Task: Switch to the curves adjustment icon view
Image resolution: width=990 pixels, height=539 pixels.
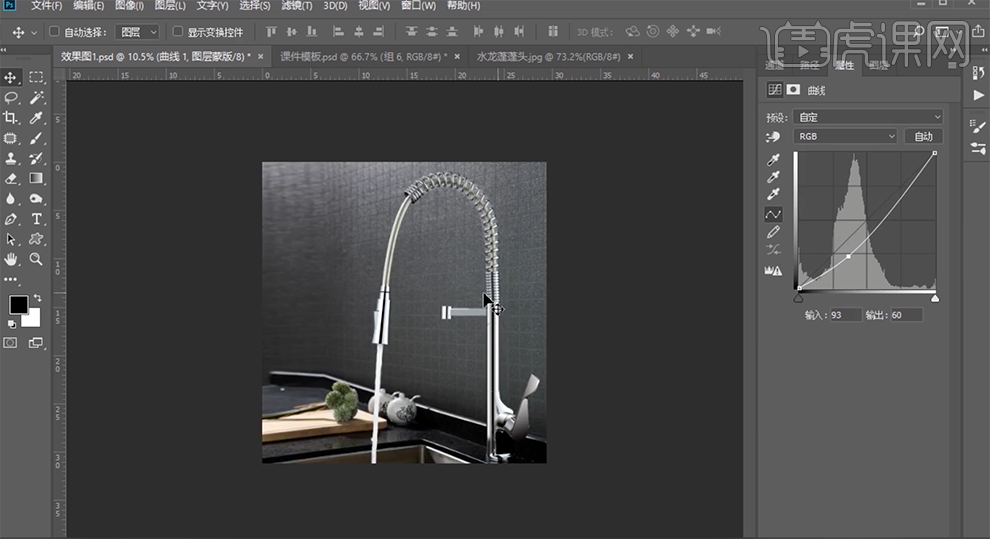Action: (x=775, y=90)
